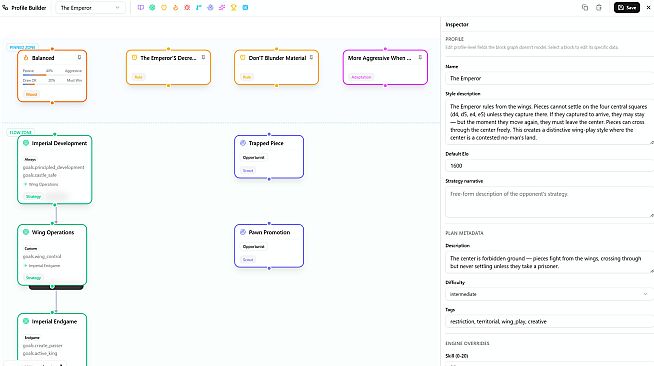The image size is (654, 366).
Task: Click the red bug-shaped toolbar icon
Action: [x=187, y=8]
